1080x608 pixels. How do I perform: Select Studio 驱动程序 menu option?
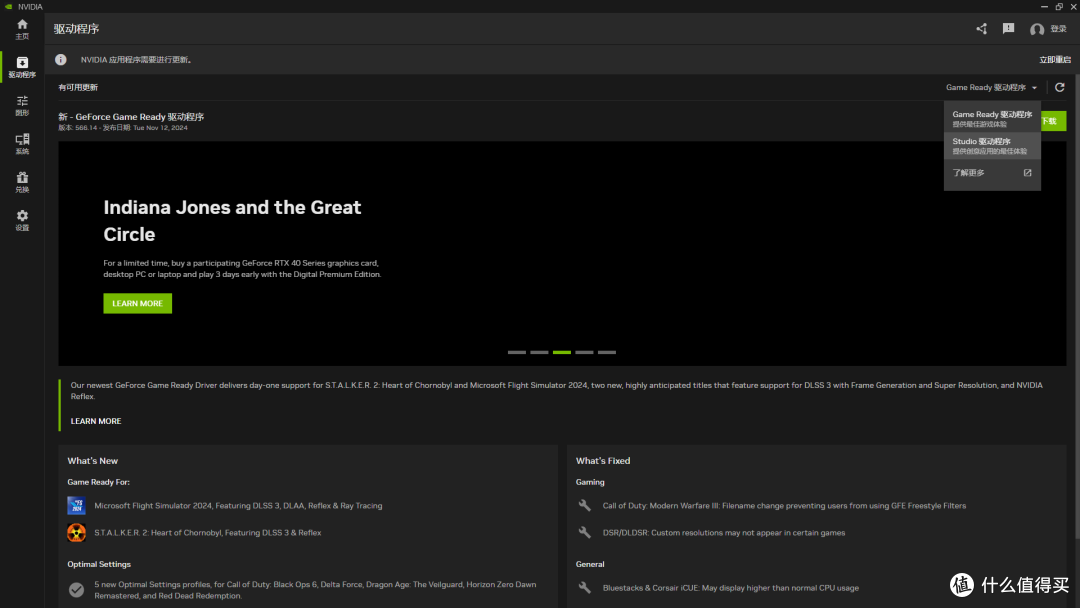click(992, 145)
